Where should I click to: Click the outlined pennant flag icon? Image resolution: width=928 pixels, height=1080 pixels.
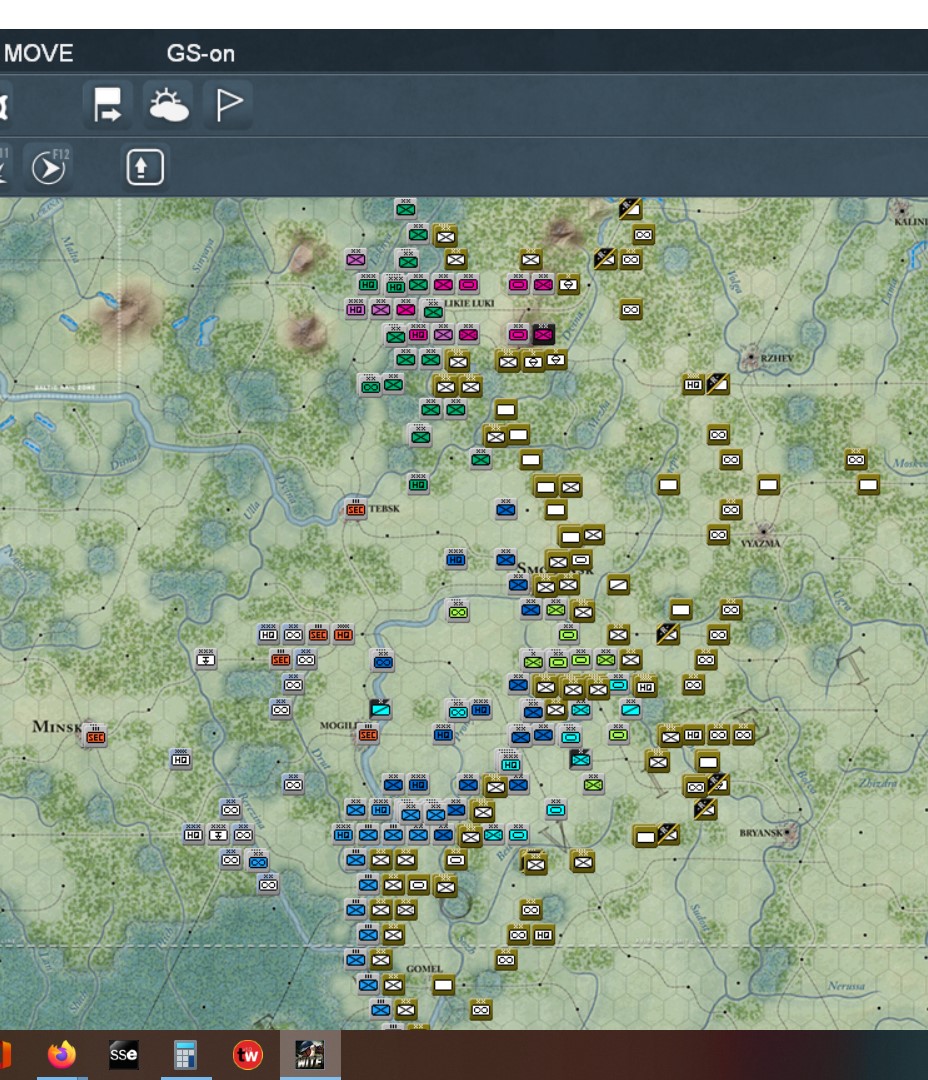point(228,105)
